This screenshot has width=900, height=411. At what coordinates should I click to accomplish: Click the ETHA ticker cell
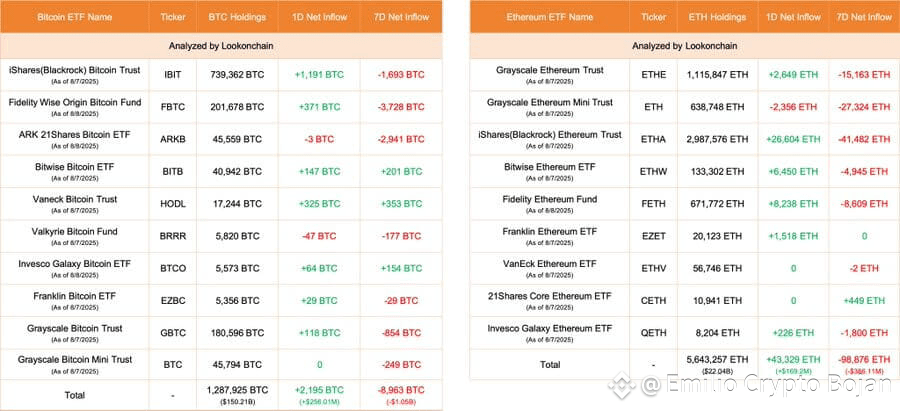pyautogui.click(x=653, y=139)
